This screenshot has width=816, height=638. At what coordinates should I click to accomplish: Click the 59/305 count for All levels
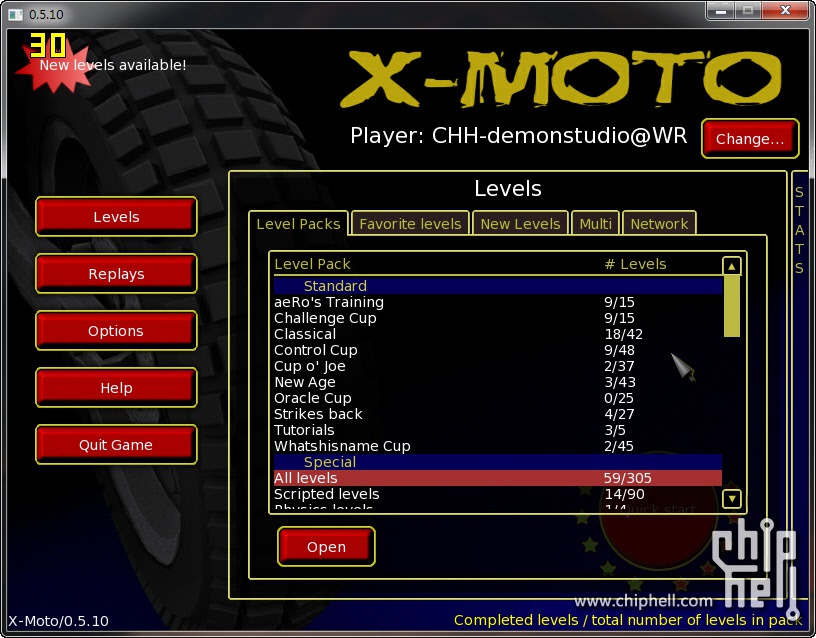pos(628,478)
